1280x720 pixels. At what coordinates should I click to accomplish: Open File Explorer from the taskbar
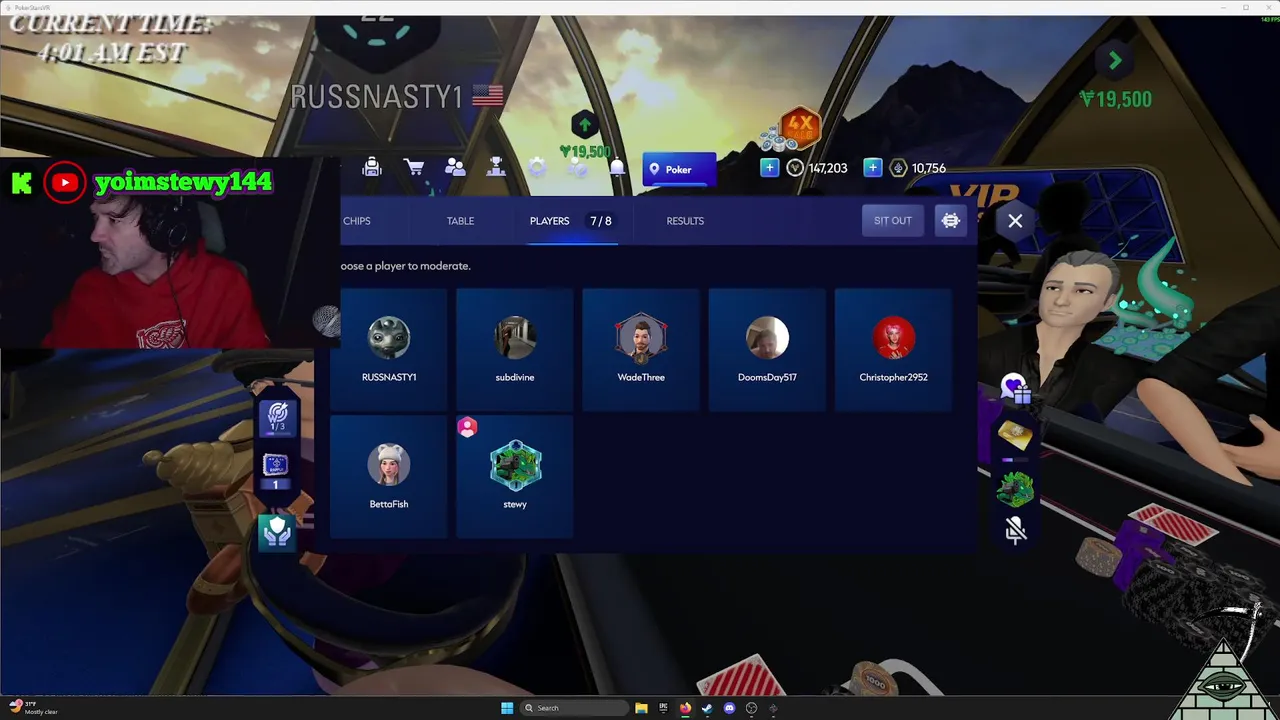click(641, 708)
